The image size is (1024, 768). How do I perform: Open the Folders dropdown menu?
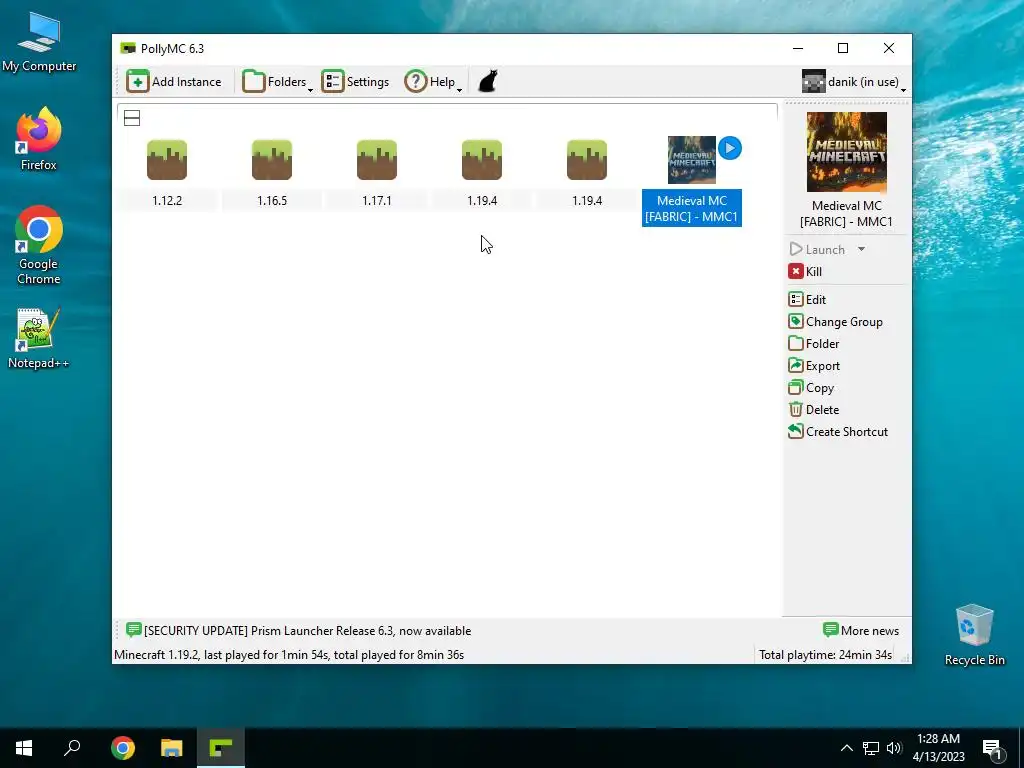(x=278, y=82)
